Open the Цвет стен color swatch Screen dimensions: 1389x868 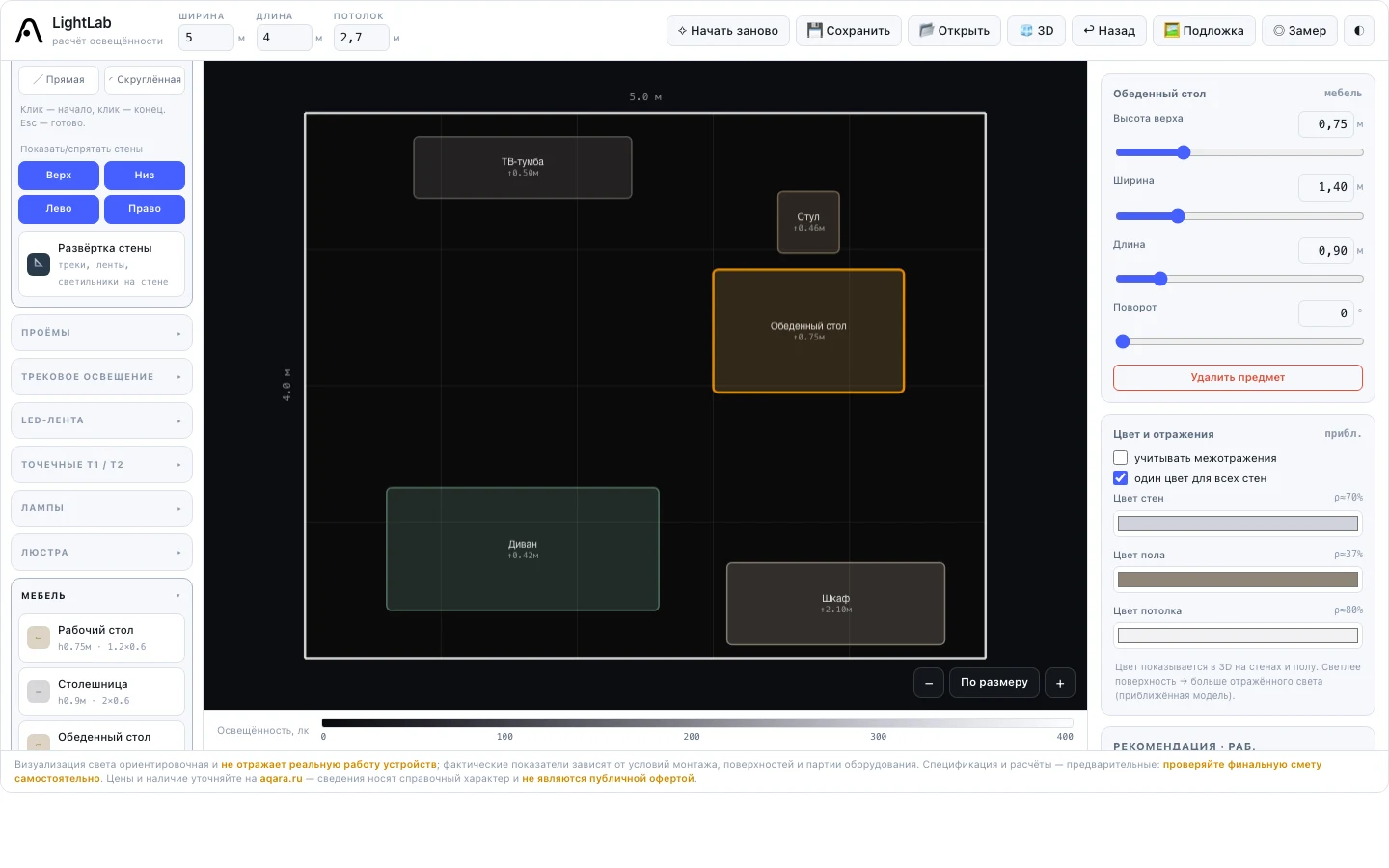pos(1238,524)
